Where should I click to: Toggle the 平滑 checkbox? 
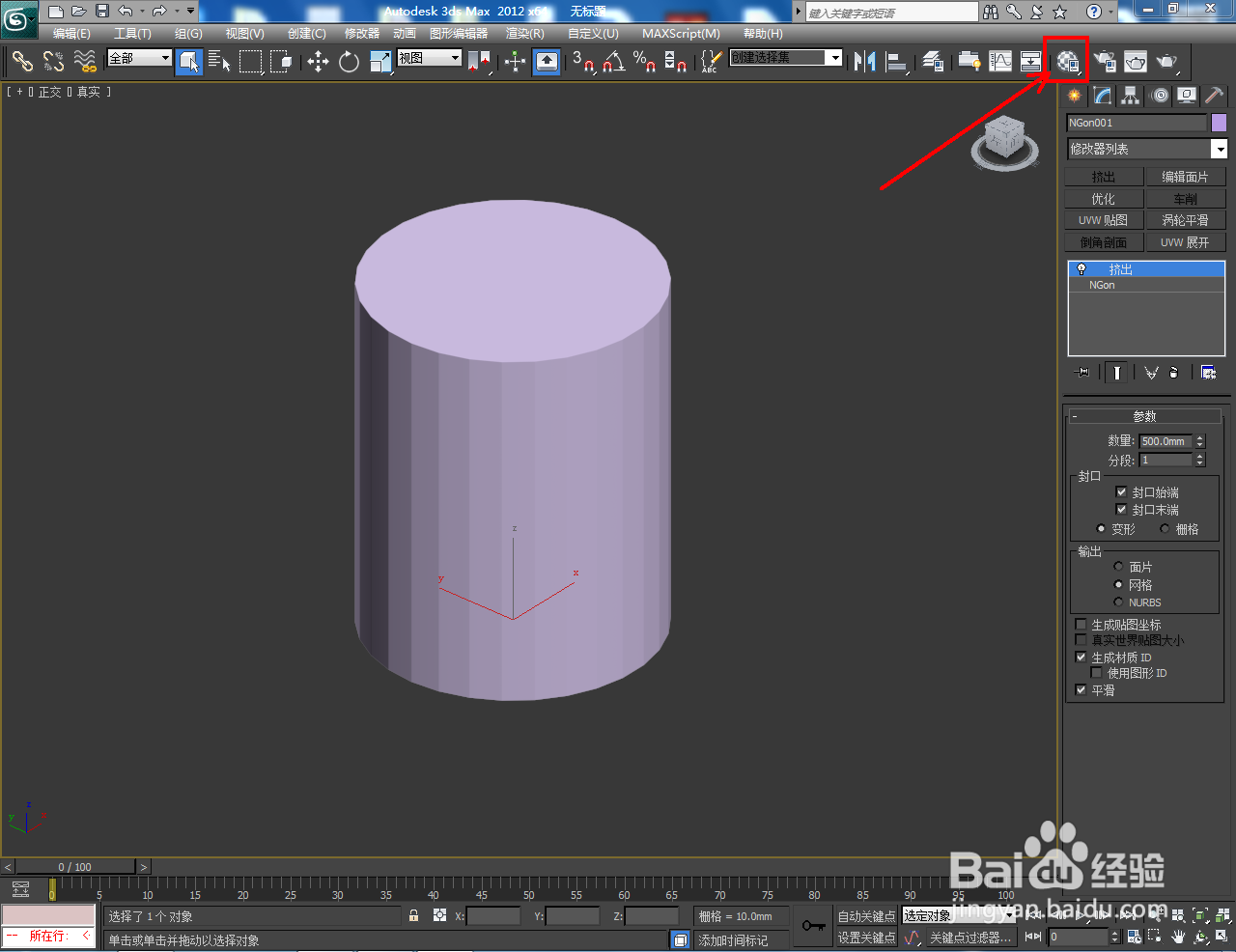pyautogui.click(x=1081, y=690)
